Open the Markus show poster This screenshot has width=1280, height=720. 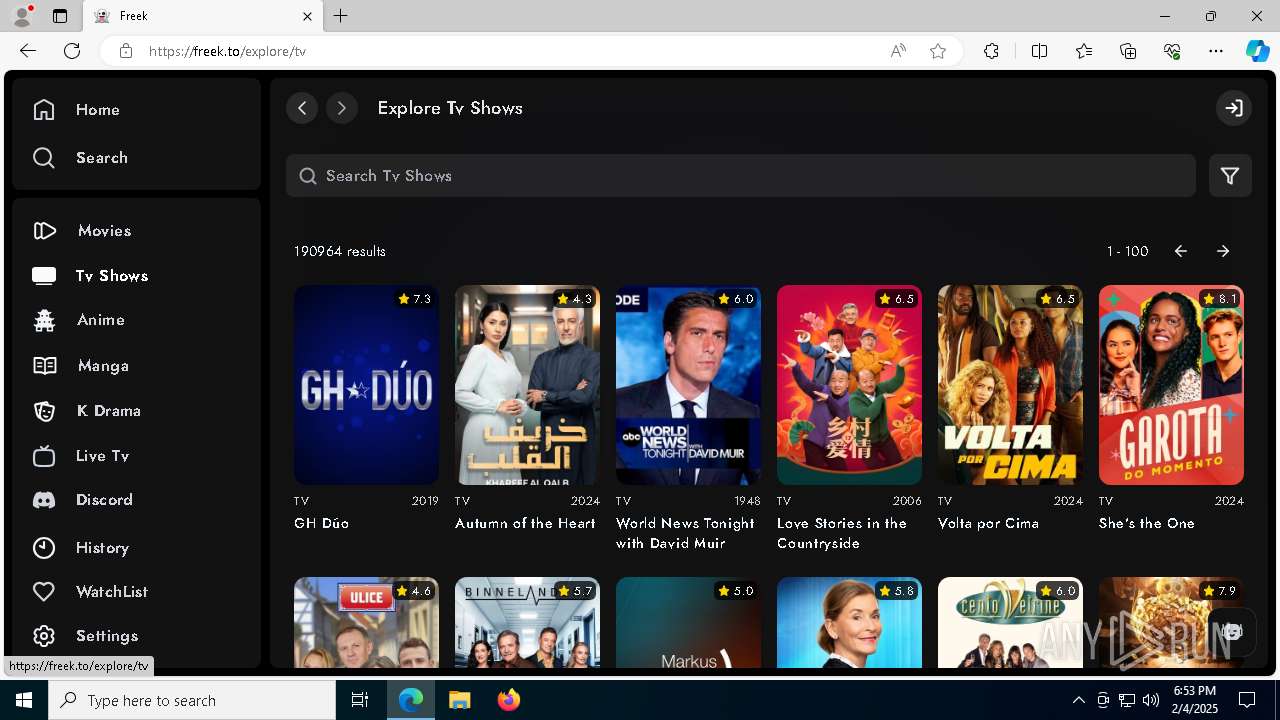(x=688, y=622)
